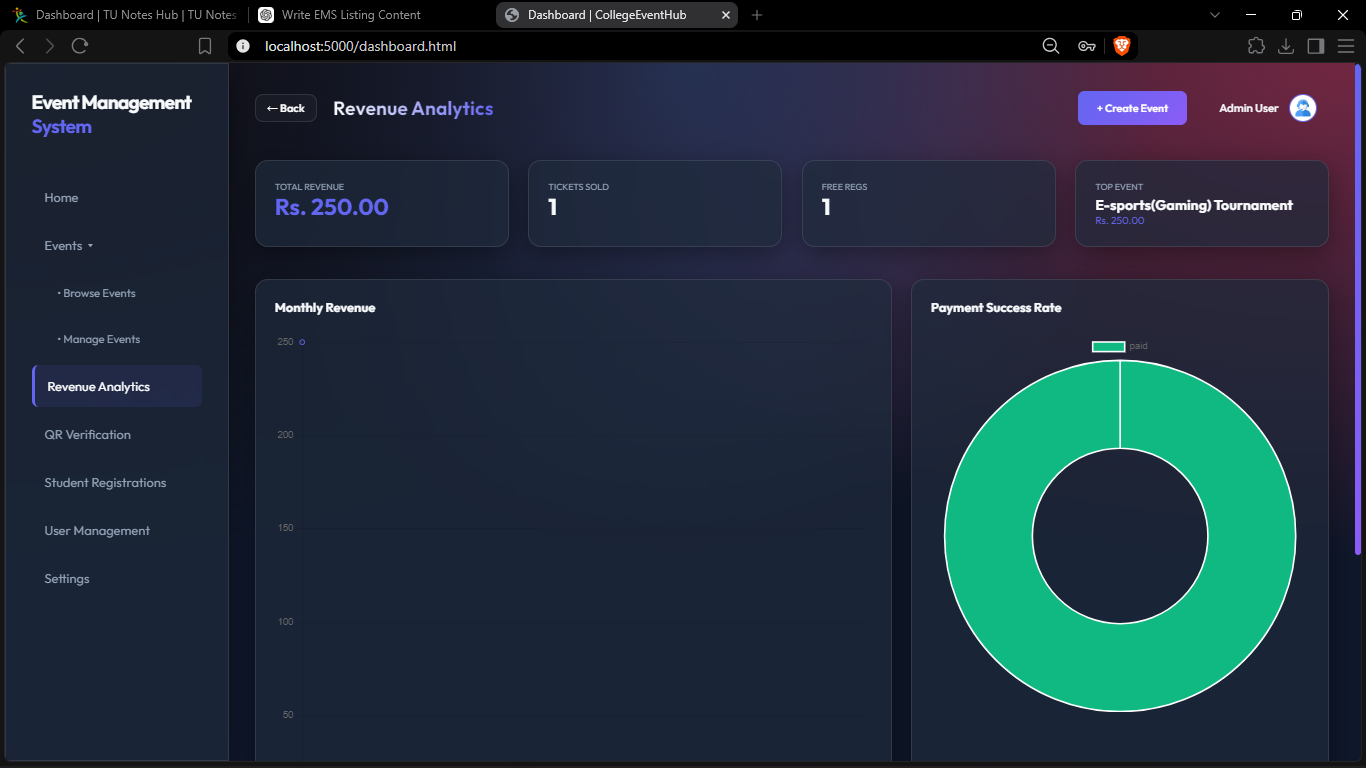Image resolution: width=1366 pixels, height=768 pixels.
Task: Open the zoom magnifier icon in address bar
Action: click(1051, 46)
